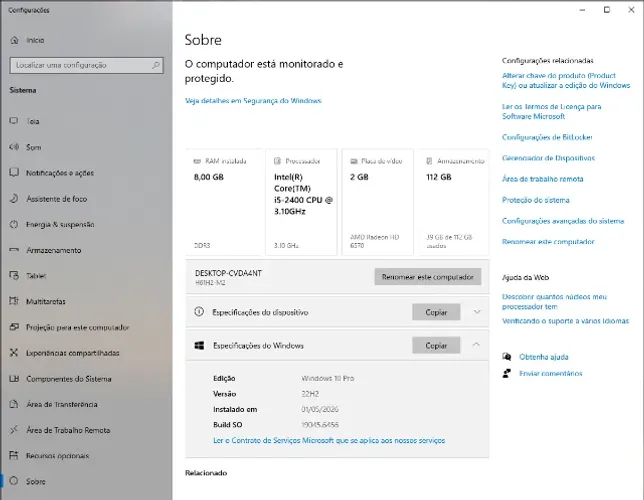This screenshot has height=500, width=644.
Task: Click Renomear este computador link
Action: pos(548,242)
